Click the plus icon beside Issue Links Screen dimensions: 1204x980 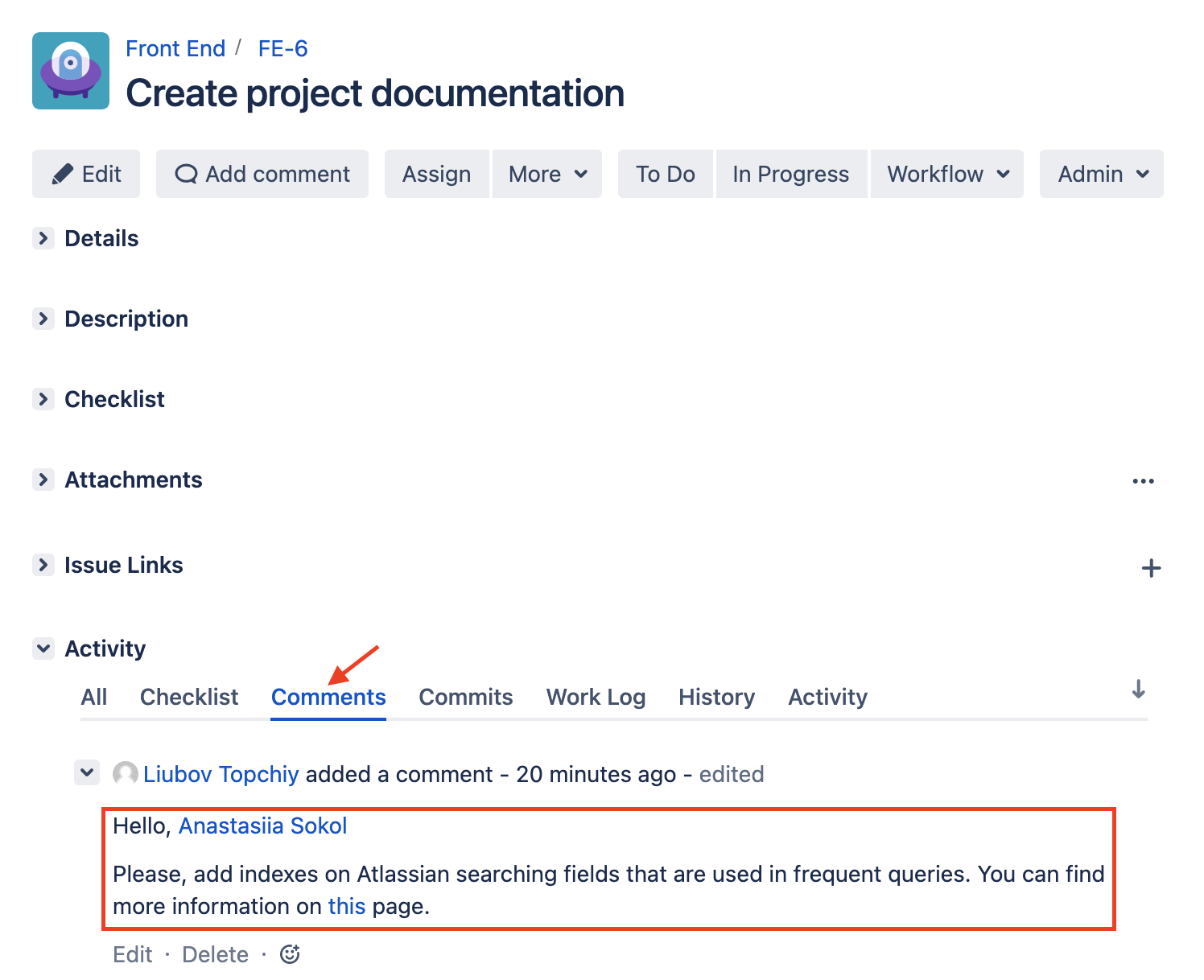1151,568
